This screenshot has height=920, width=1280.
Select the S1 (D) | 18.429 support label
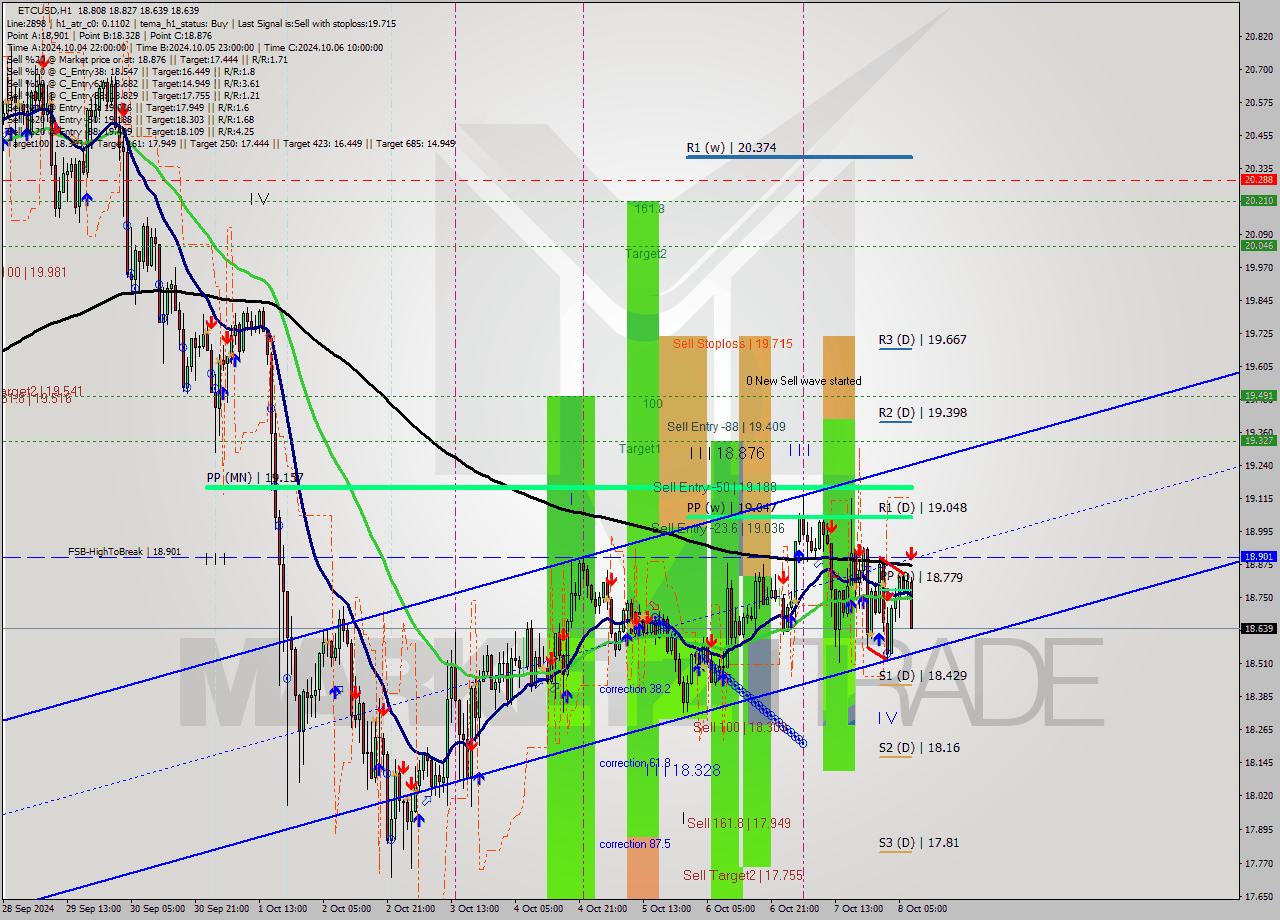coord(922,676)
